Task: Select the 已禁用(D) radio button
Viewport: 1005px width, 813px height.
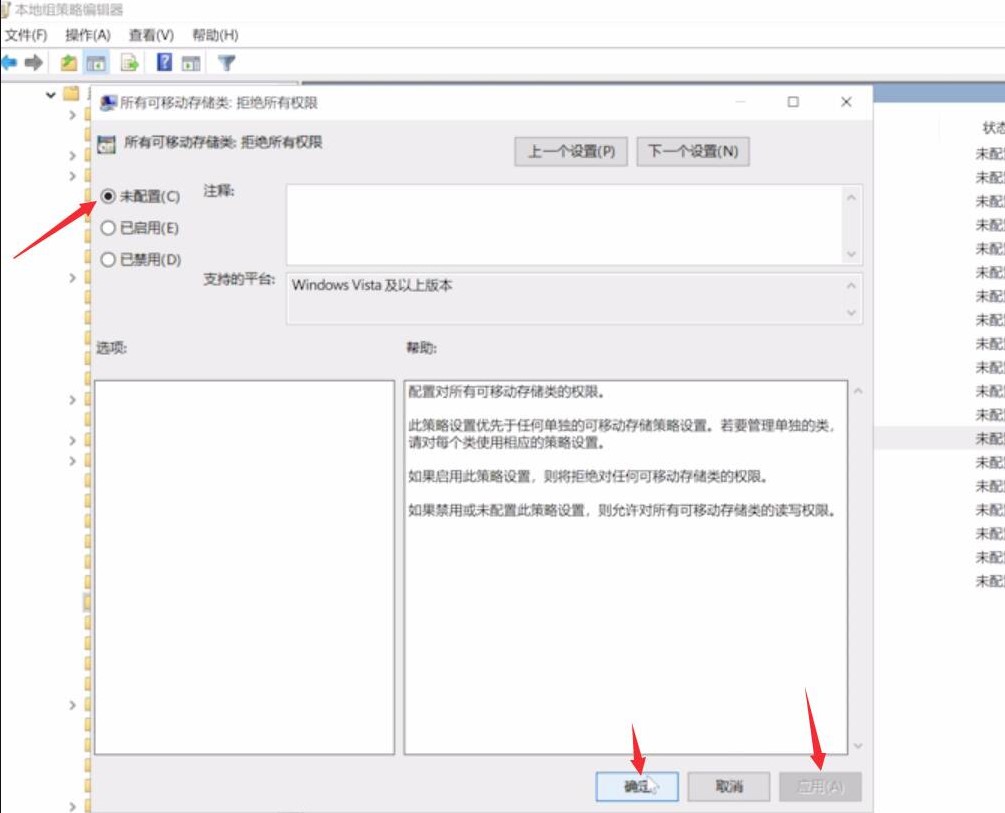Action: [108, 259]
